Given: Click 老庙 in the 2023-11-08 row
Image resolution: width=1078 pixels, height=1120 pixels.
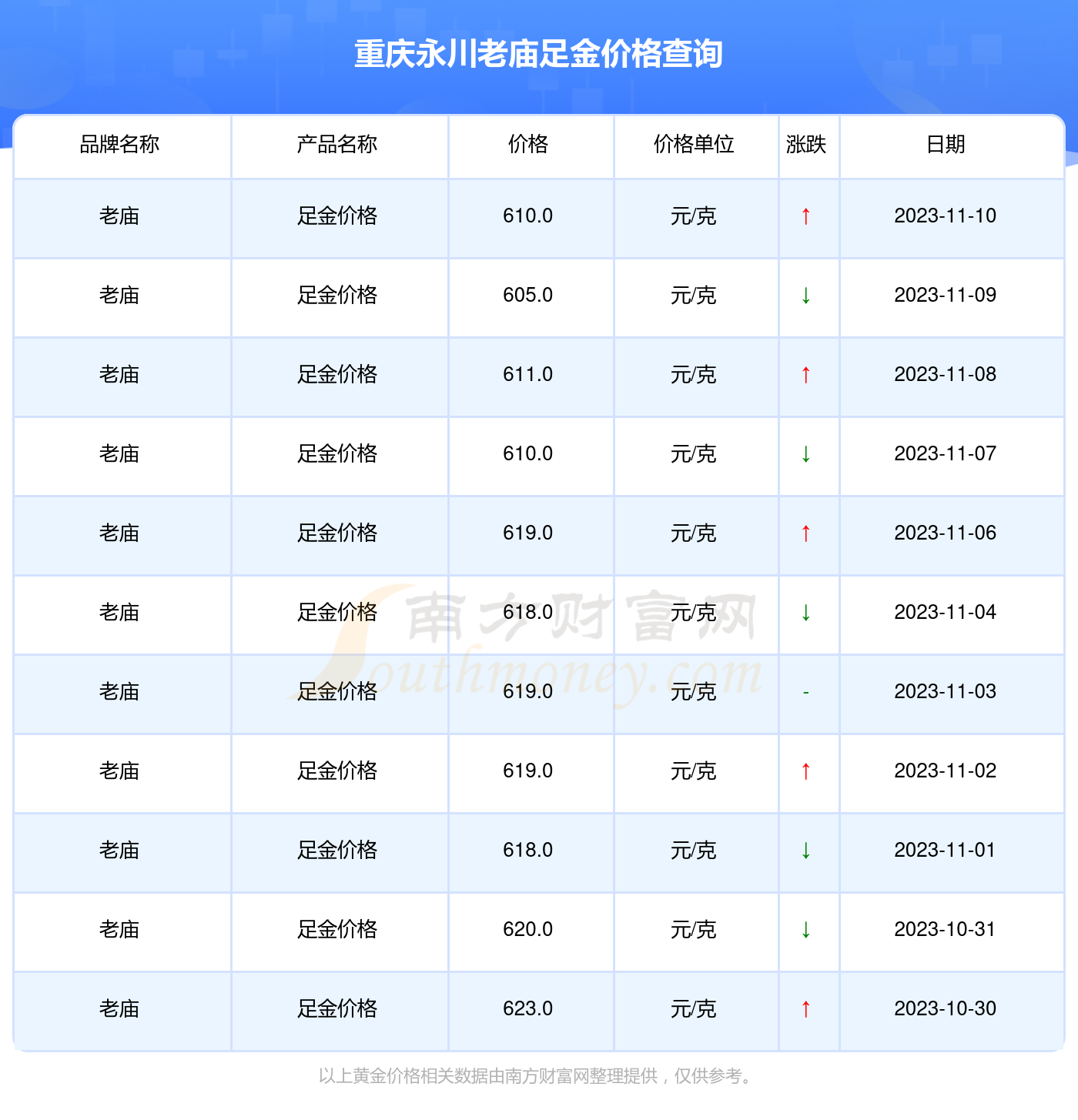Looking at the screenshot, I should pyautogui.click(x=119, y=375).
